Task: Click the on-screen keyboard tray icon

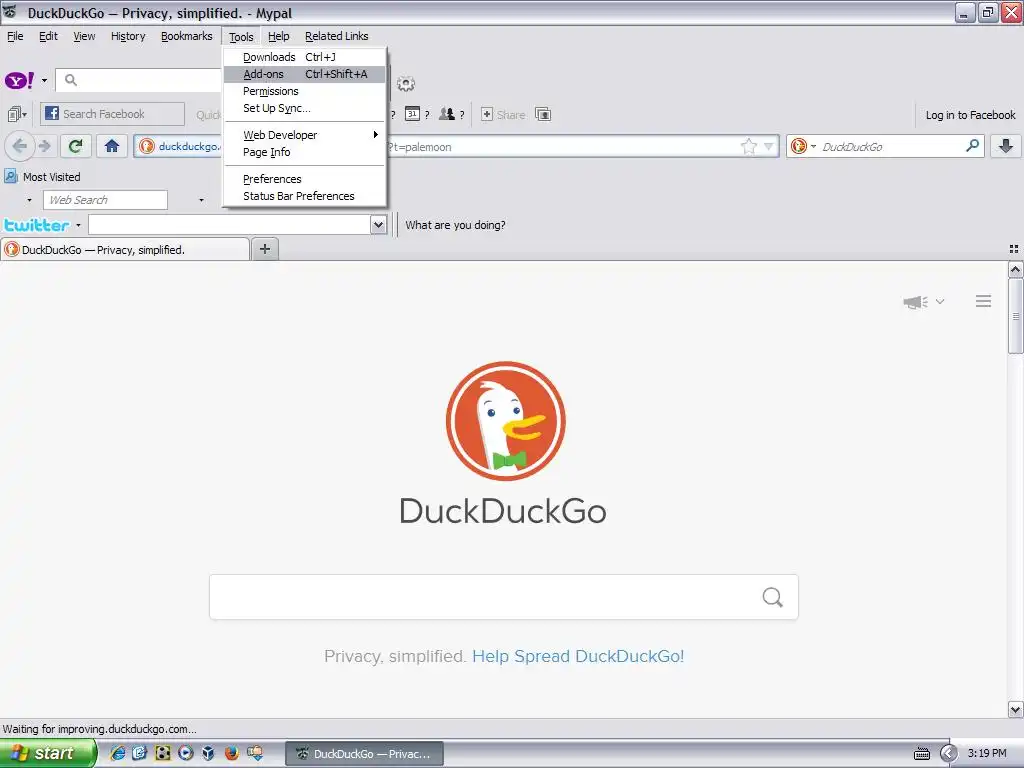Action: click(921, 754)
